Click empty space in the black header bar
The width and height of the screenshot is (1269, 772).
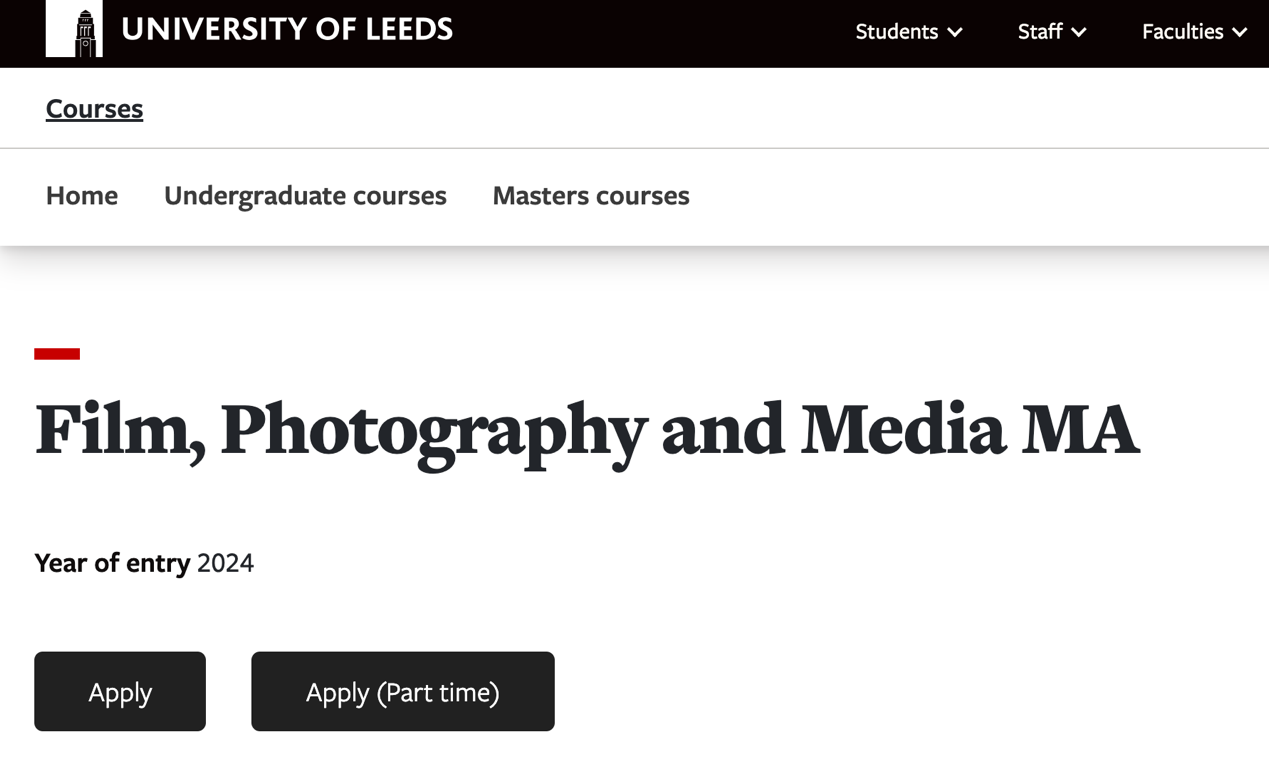point(650,33)
